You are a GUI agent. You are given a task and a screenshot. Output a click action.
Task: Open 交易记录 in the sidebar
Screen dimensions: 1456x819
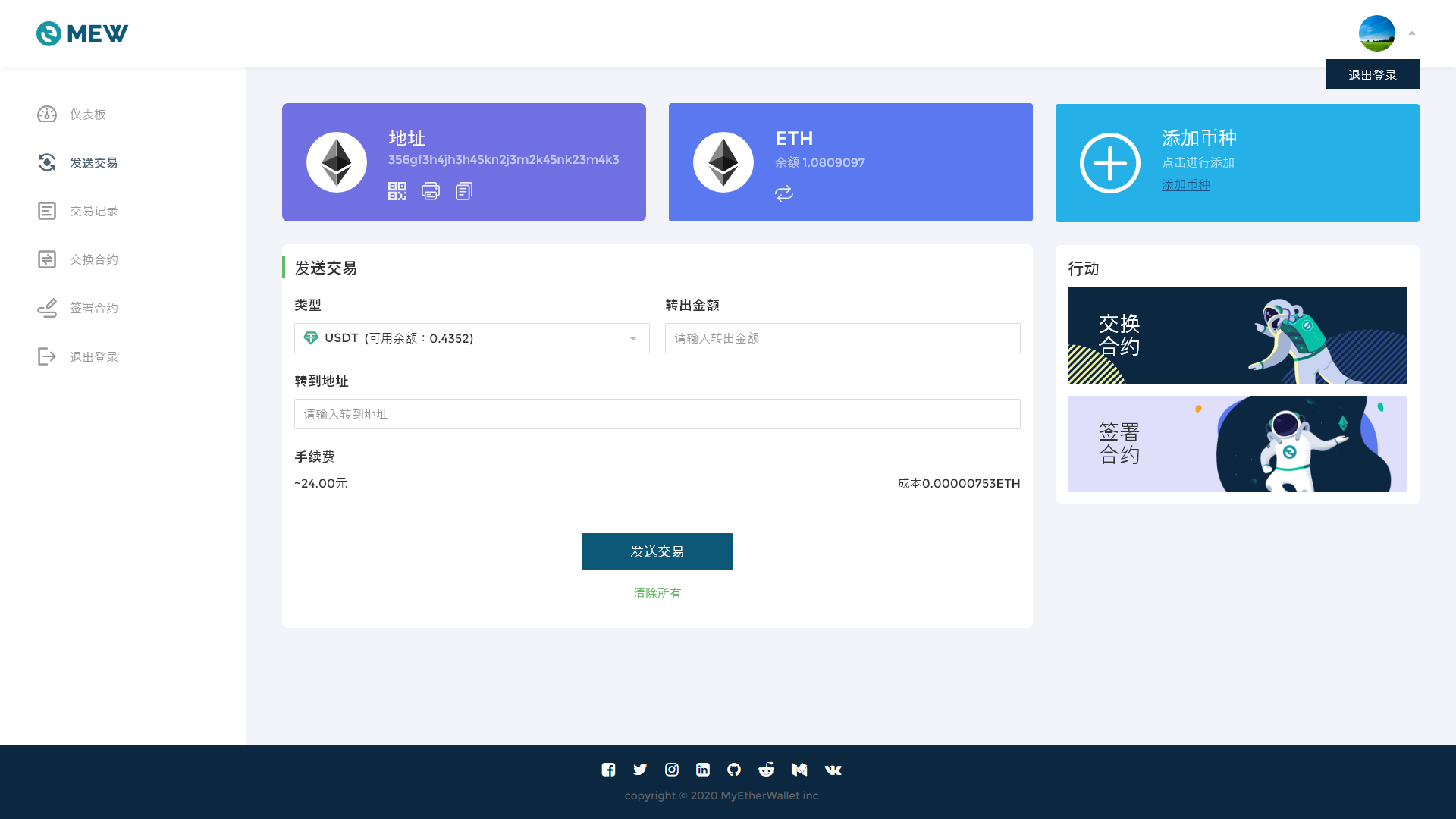(x=93, y=211)
